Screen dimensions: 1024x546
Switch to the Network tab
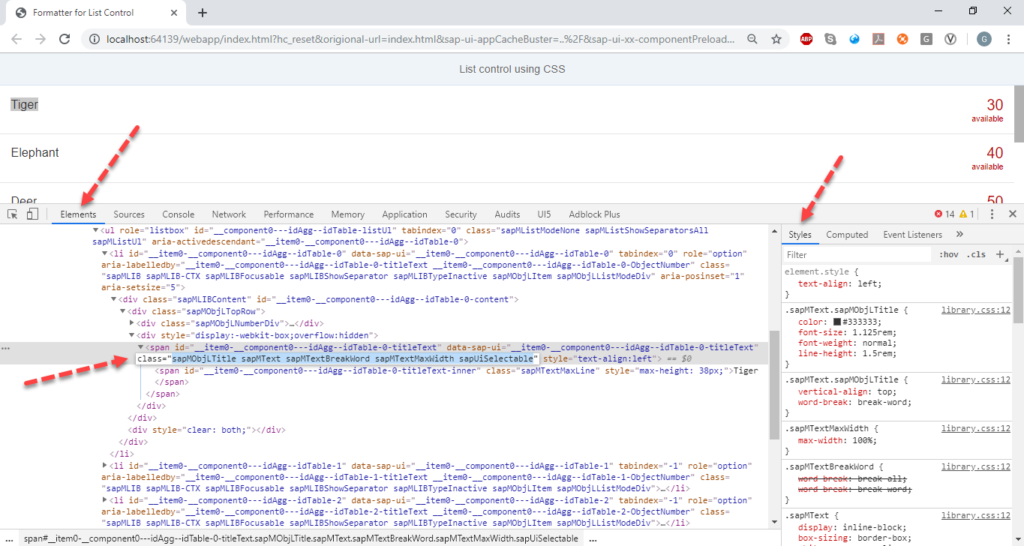point(229,214)
